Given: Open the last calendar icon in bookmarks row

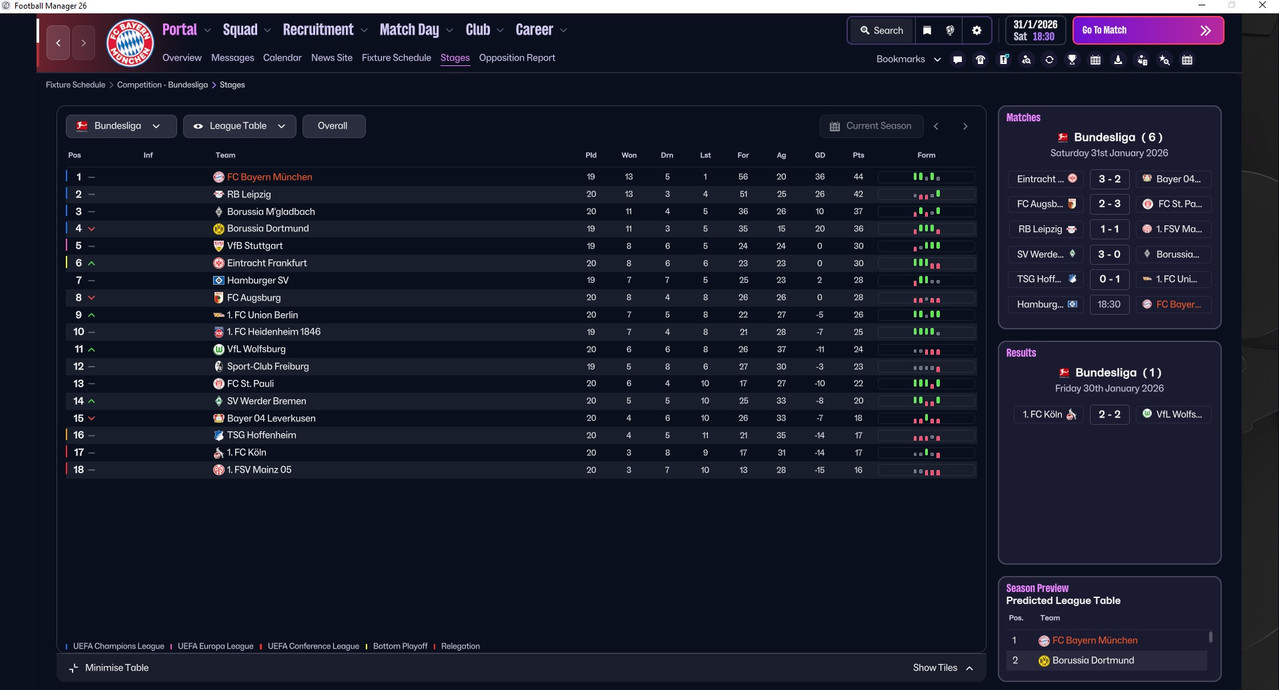Looking at the screenshot, I should 1187,60.
